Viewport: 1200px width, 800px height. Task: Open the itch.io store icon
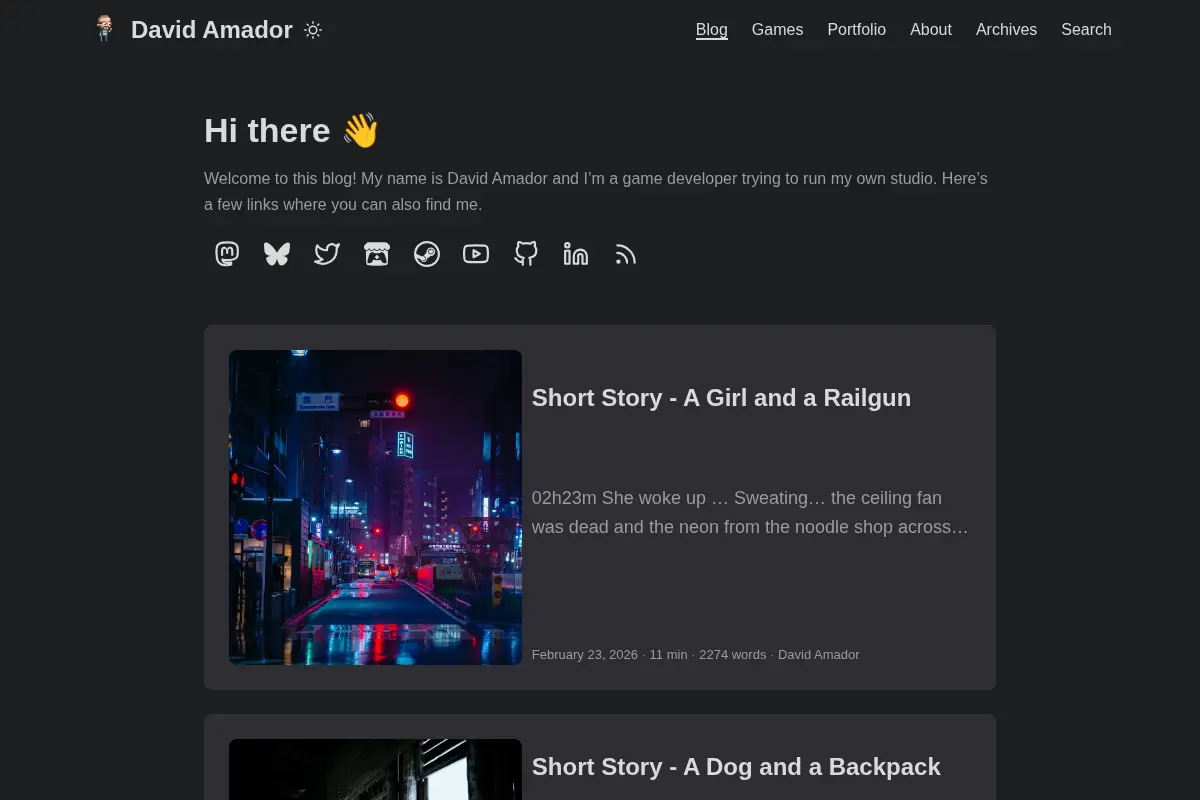377,254
